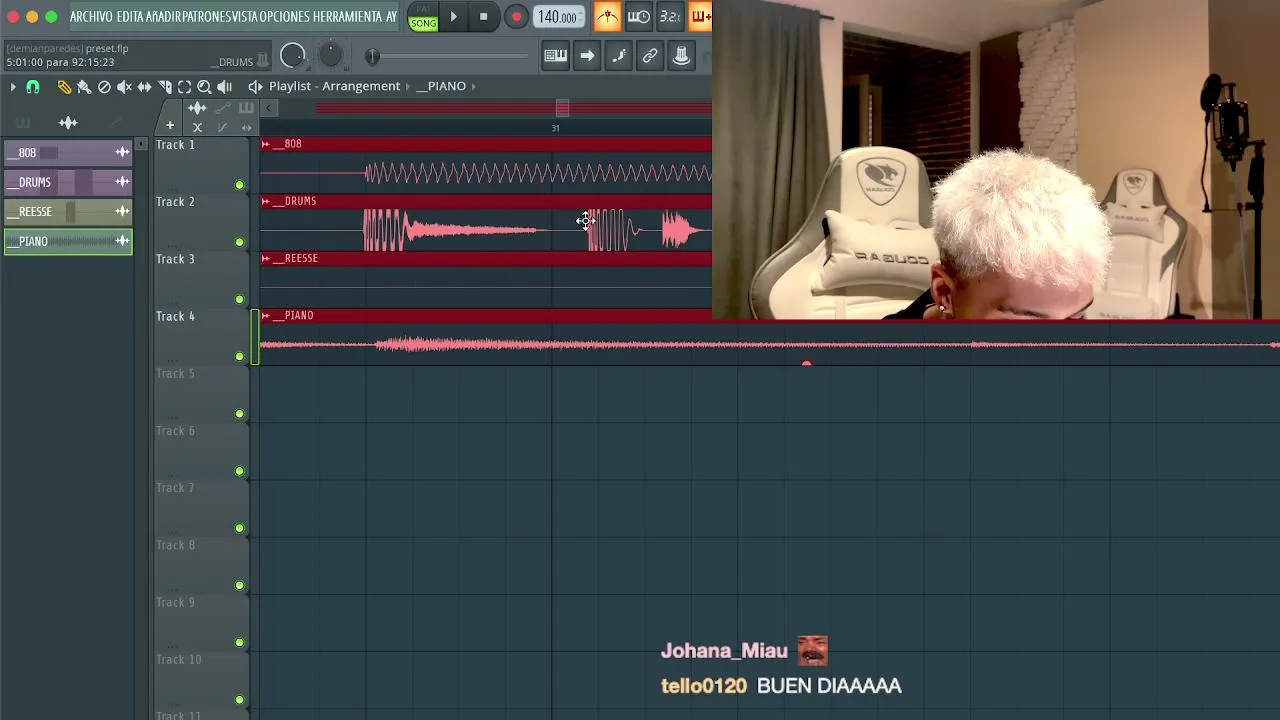Click the plus add track icon
Image resolution: width=1280 pixels, height=720 pixels.
point(170,126)
